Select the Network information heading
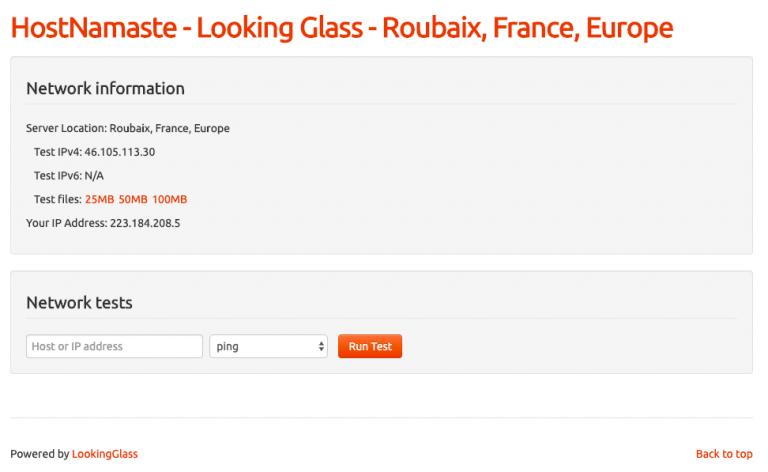This screenshot has height=472, width=768. point(105,89)
